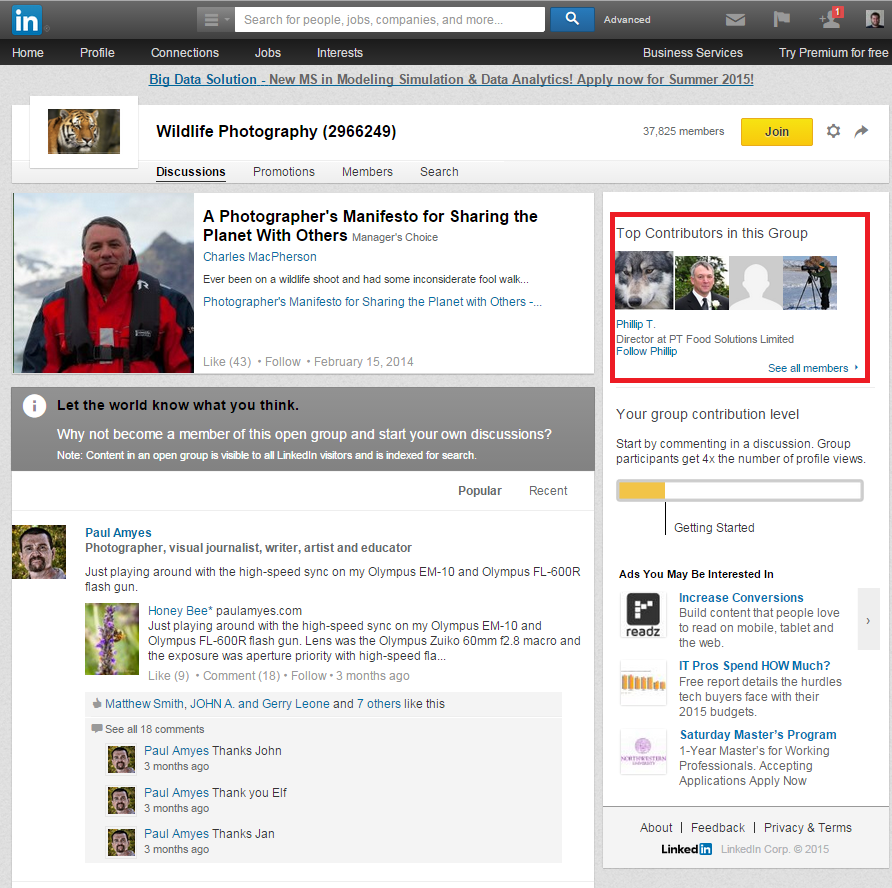Open the Honey Bee flower thumbnail
892x888 pixels.
(x=112, y=639)
